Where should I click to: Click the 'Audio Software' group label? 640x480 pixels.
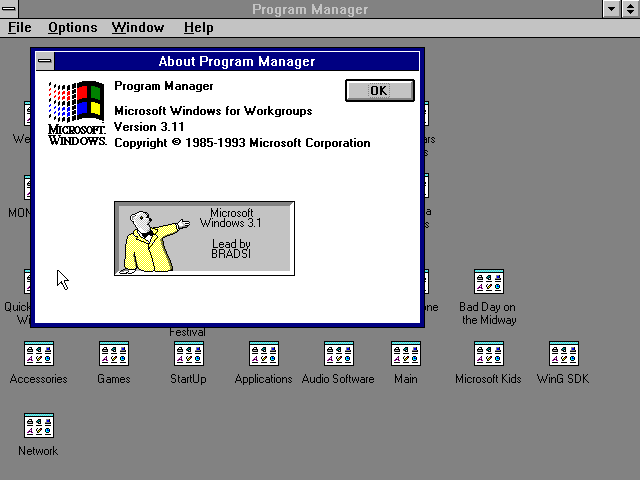(x=338, y=379)
